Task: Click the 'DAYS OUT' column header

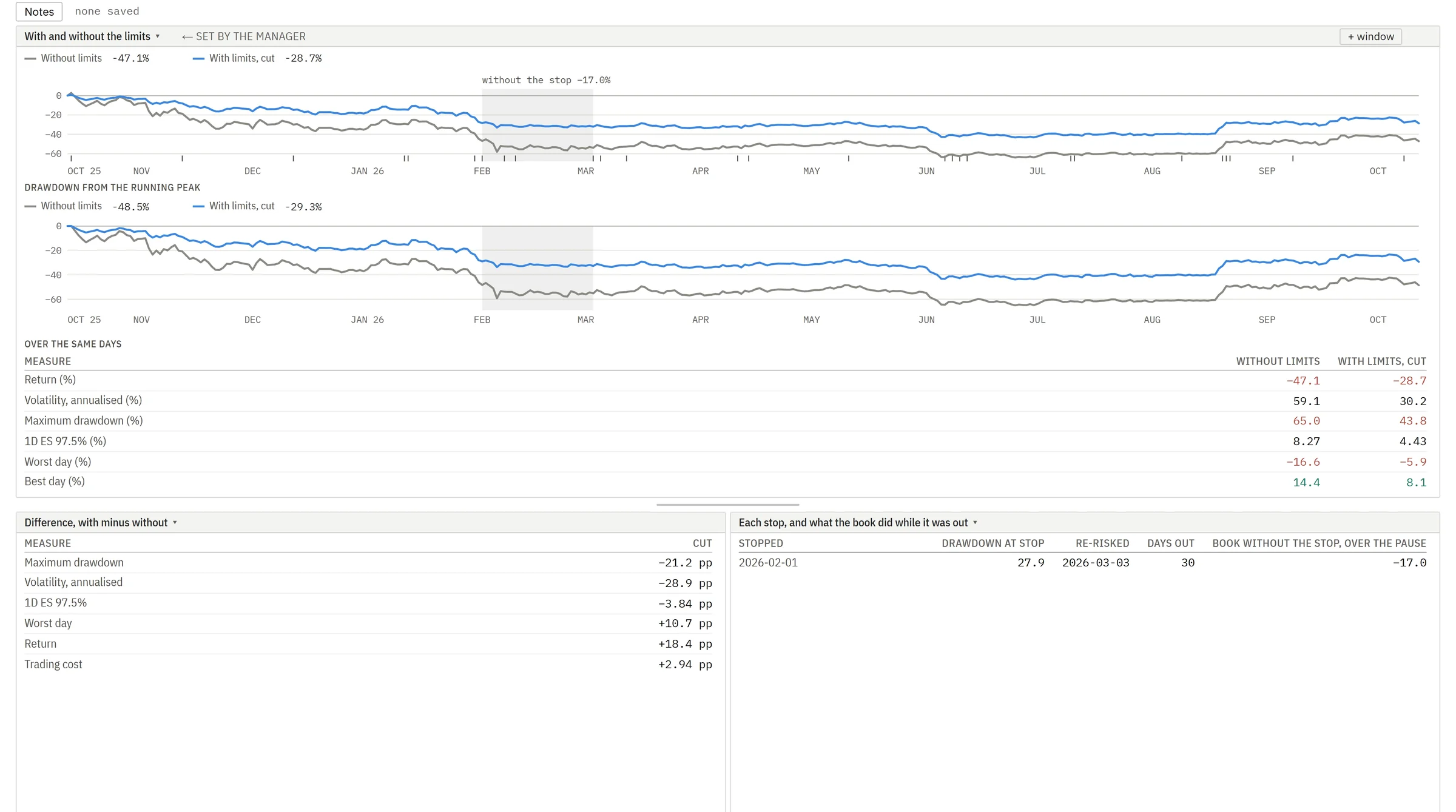Action: coord(1170,543)
